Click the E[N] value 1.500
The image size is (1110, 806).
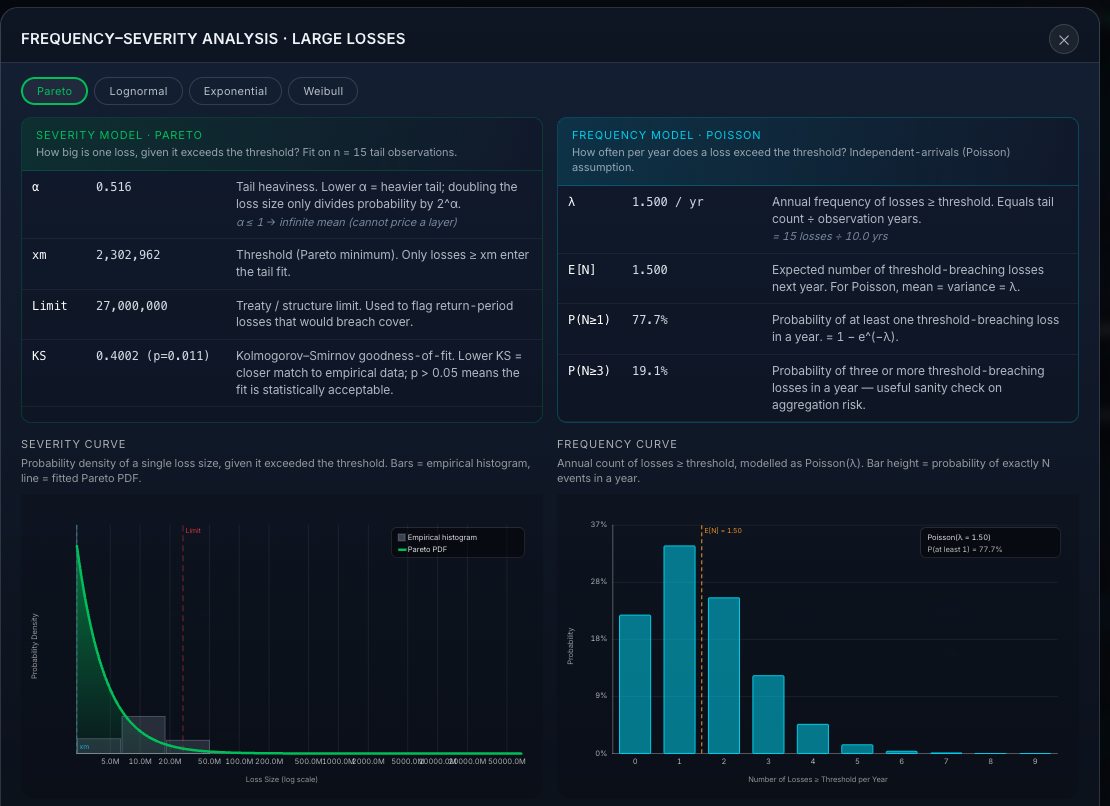tap(650, 270)
